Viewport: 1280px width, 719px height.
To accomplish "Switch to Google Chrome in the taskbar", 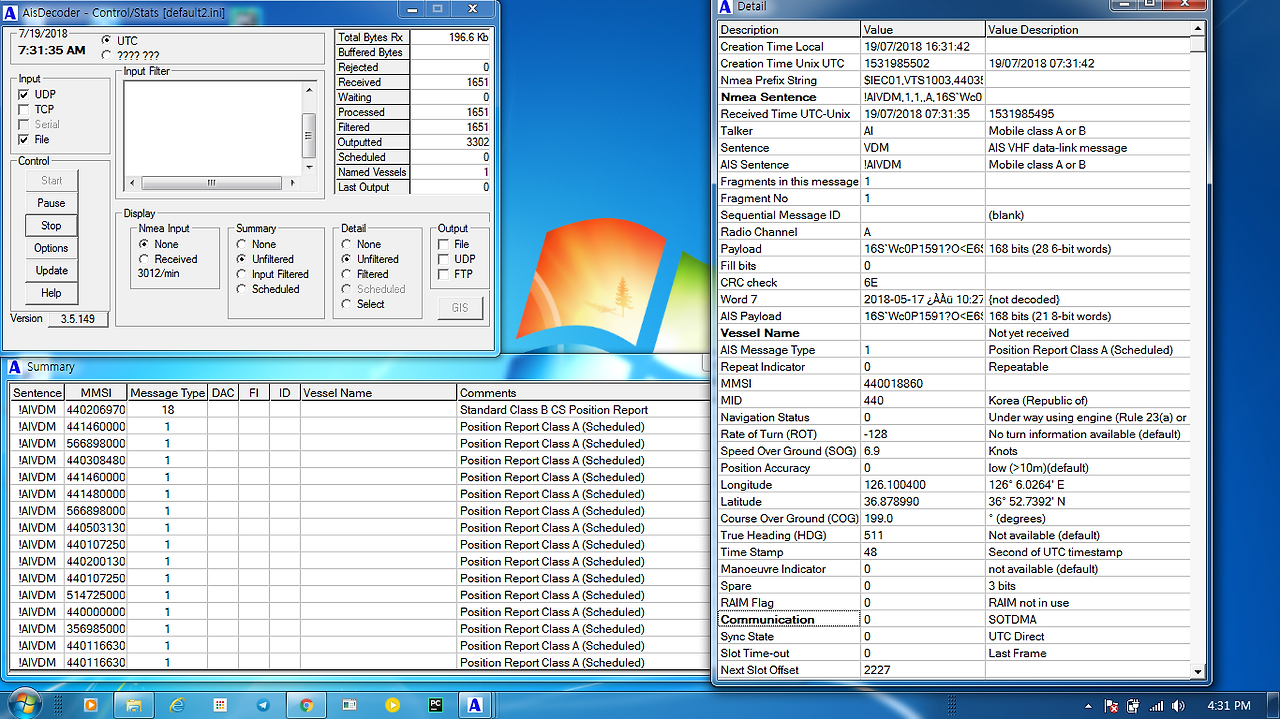I will point(306,705).
